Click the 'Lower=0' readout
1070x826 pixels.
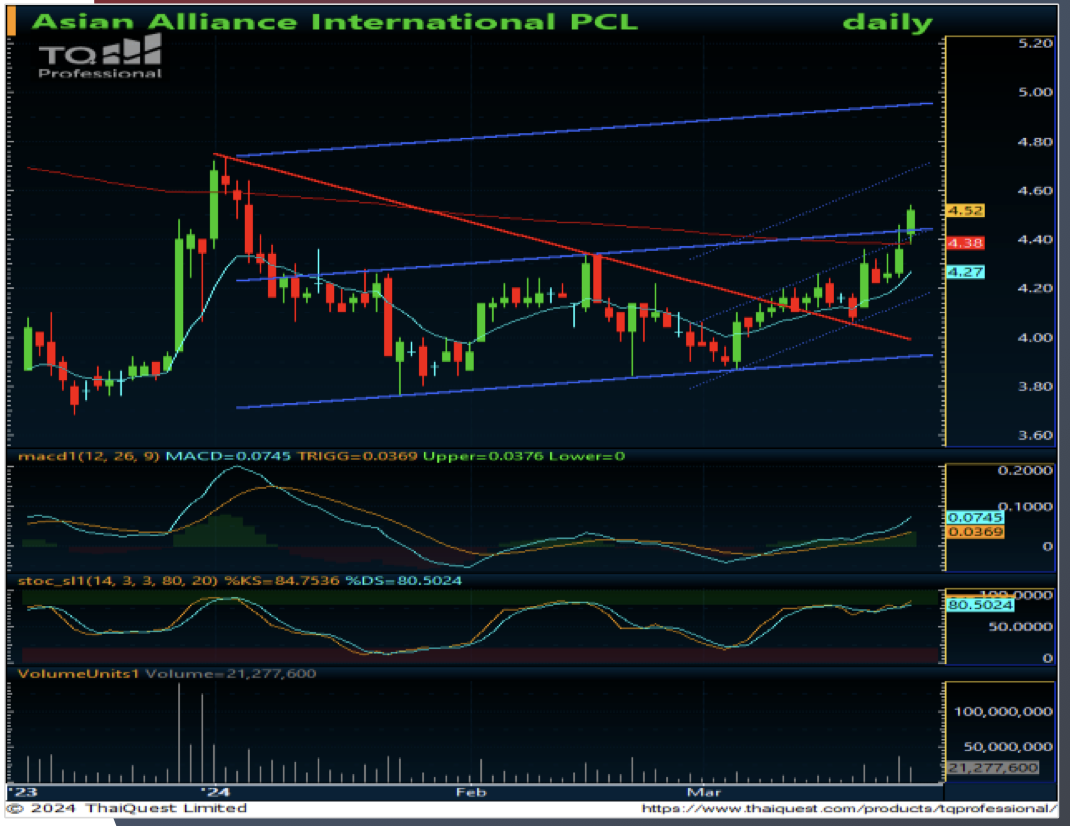point(587,456)
